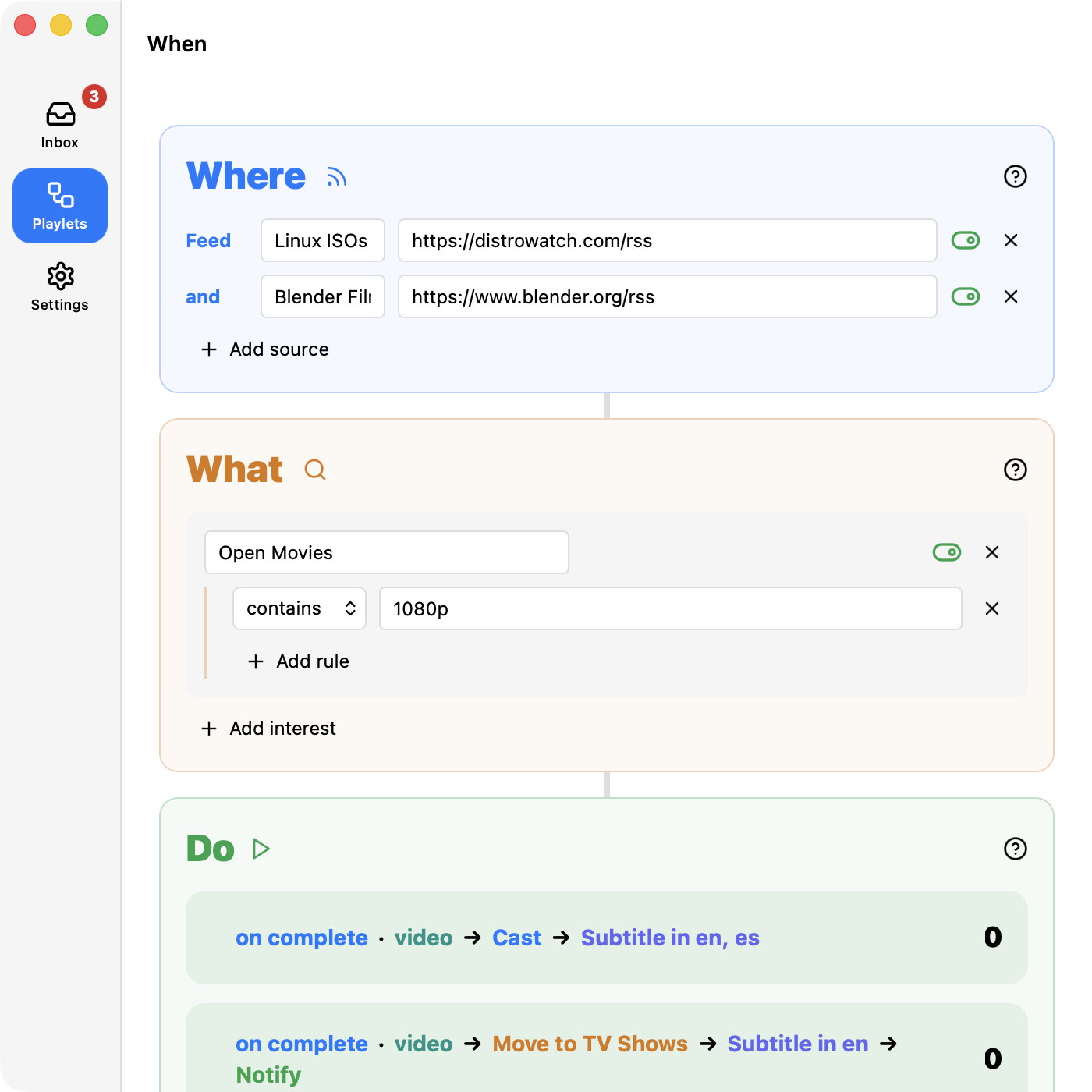Open the contains rule type dropdown
The height and width of the screenshot is (1092, 1092).
300,608
